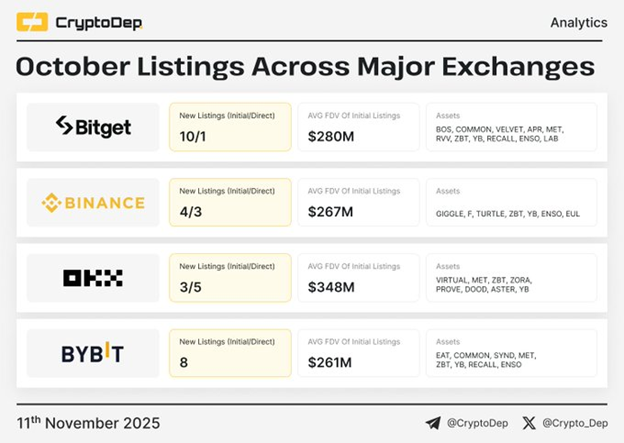Click the Telegram icon in footer
This screenshot has width=624, height=443.
[x=433, y=423]
